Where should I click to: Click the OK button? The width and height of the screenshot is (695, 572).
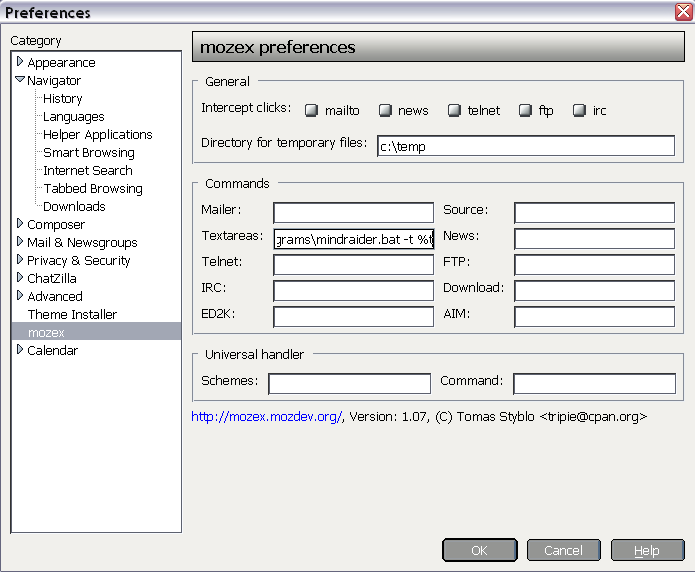[480, 550]
